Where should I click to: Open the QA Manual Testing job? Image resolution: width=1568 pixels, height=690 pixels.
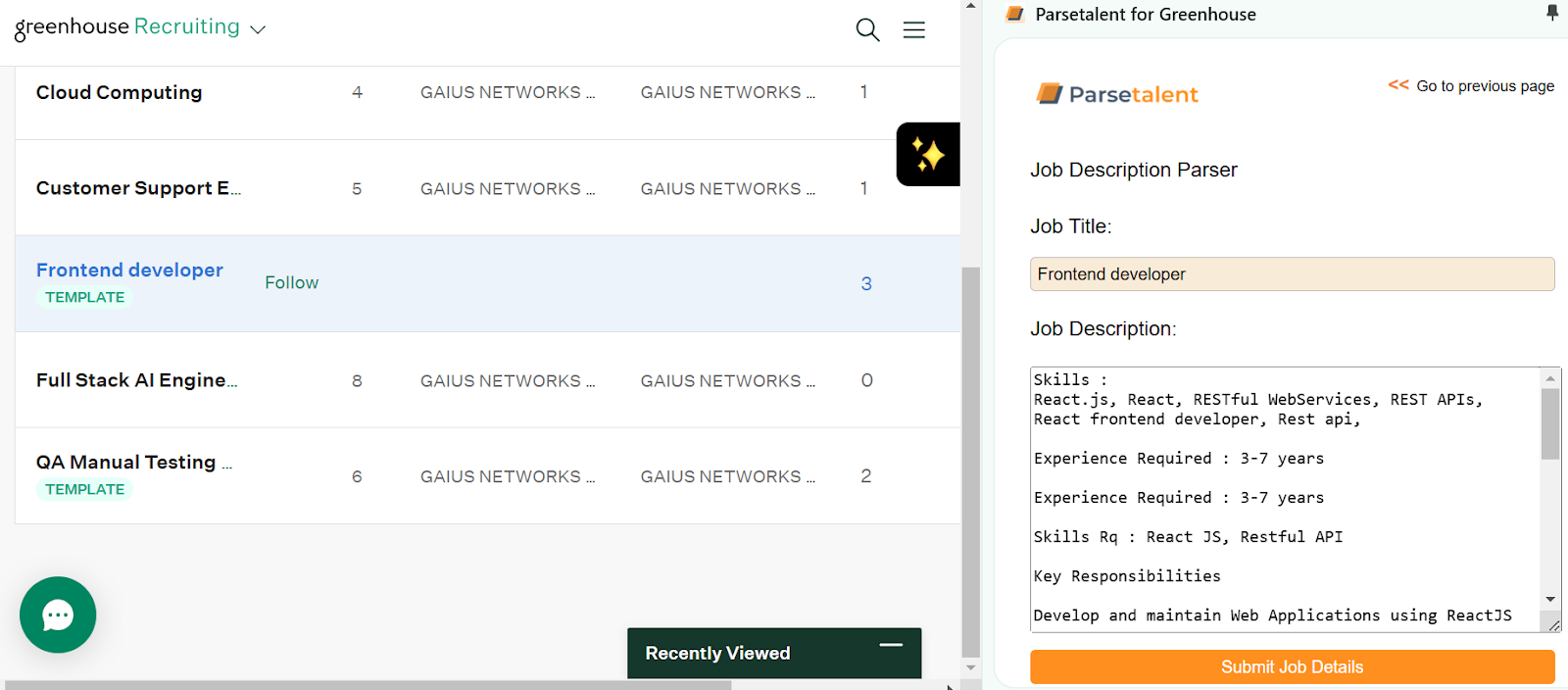coord(134,462)
